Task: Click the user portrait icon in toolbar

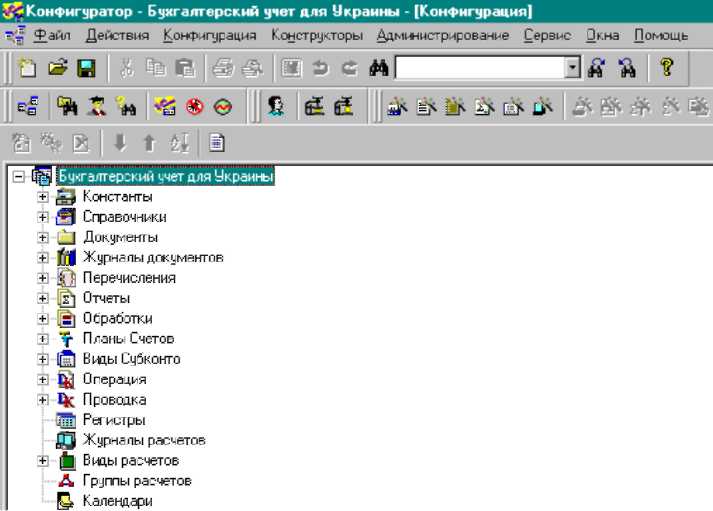Action: click(276, 107)
